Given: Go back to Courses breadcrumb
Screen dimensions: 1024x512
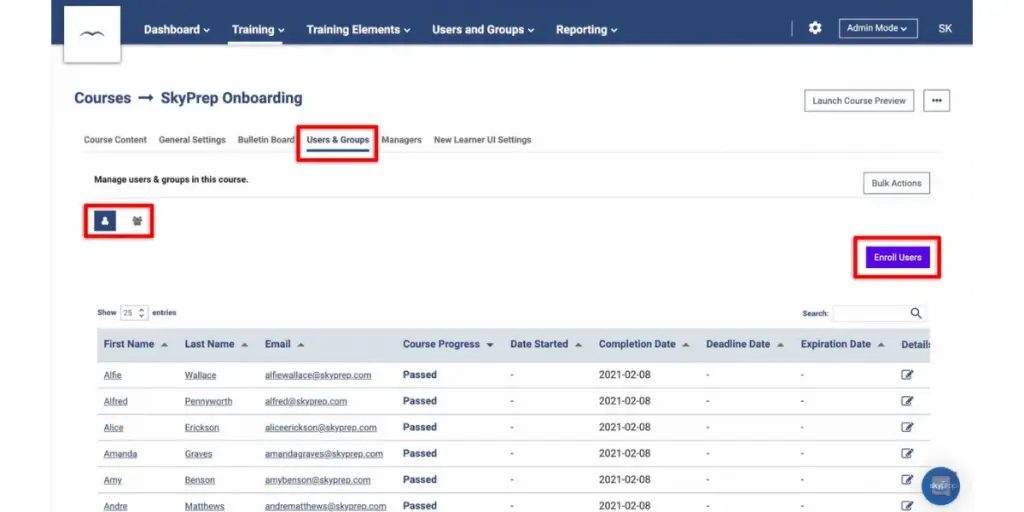Looking at the screenshot, I should point(103,98).
